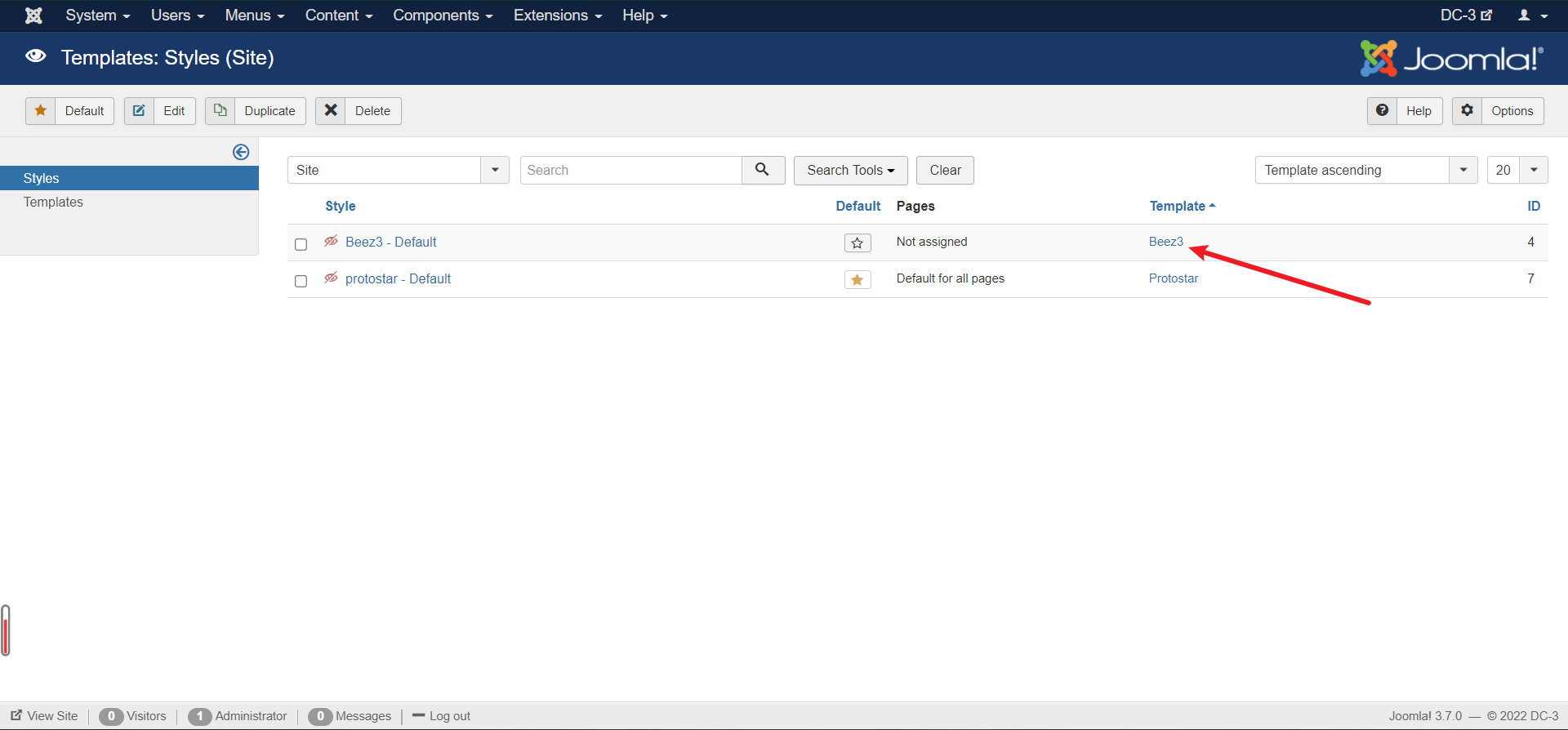Screen dimensions: 1568x730
Task: Open DC-3 site link in header
Action: 1467,16
